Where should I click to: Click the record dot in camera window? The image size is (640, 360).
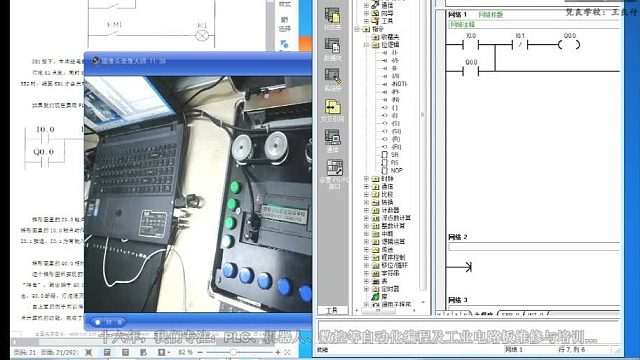[x=98, y=322]
